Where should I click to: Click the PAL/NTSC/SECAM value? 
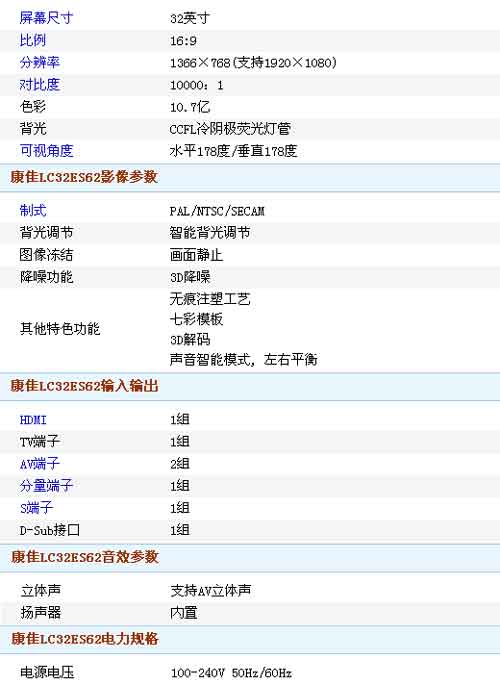point(217,211)
